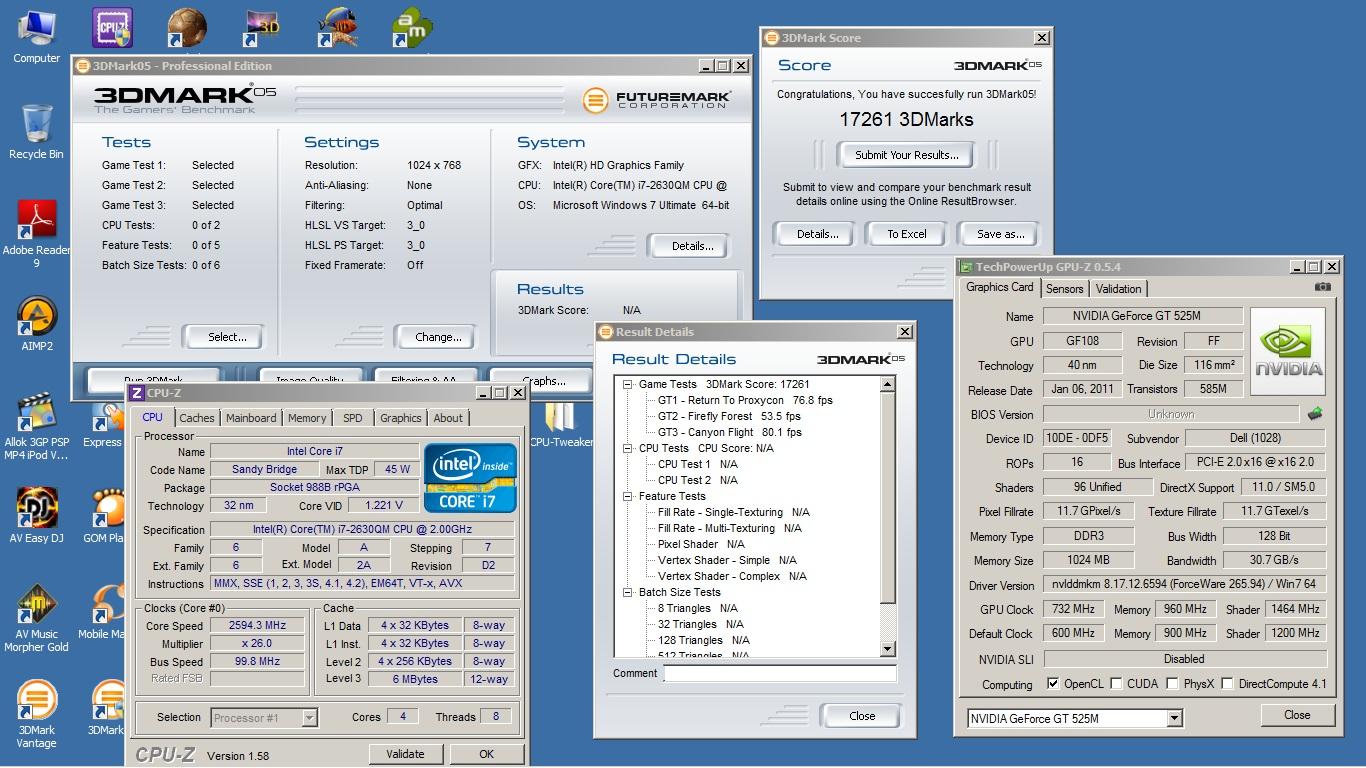Screen dimensions: 1366x768
Task: Click the 3DMark Score title bar icon
Action: pos(771,38)
